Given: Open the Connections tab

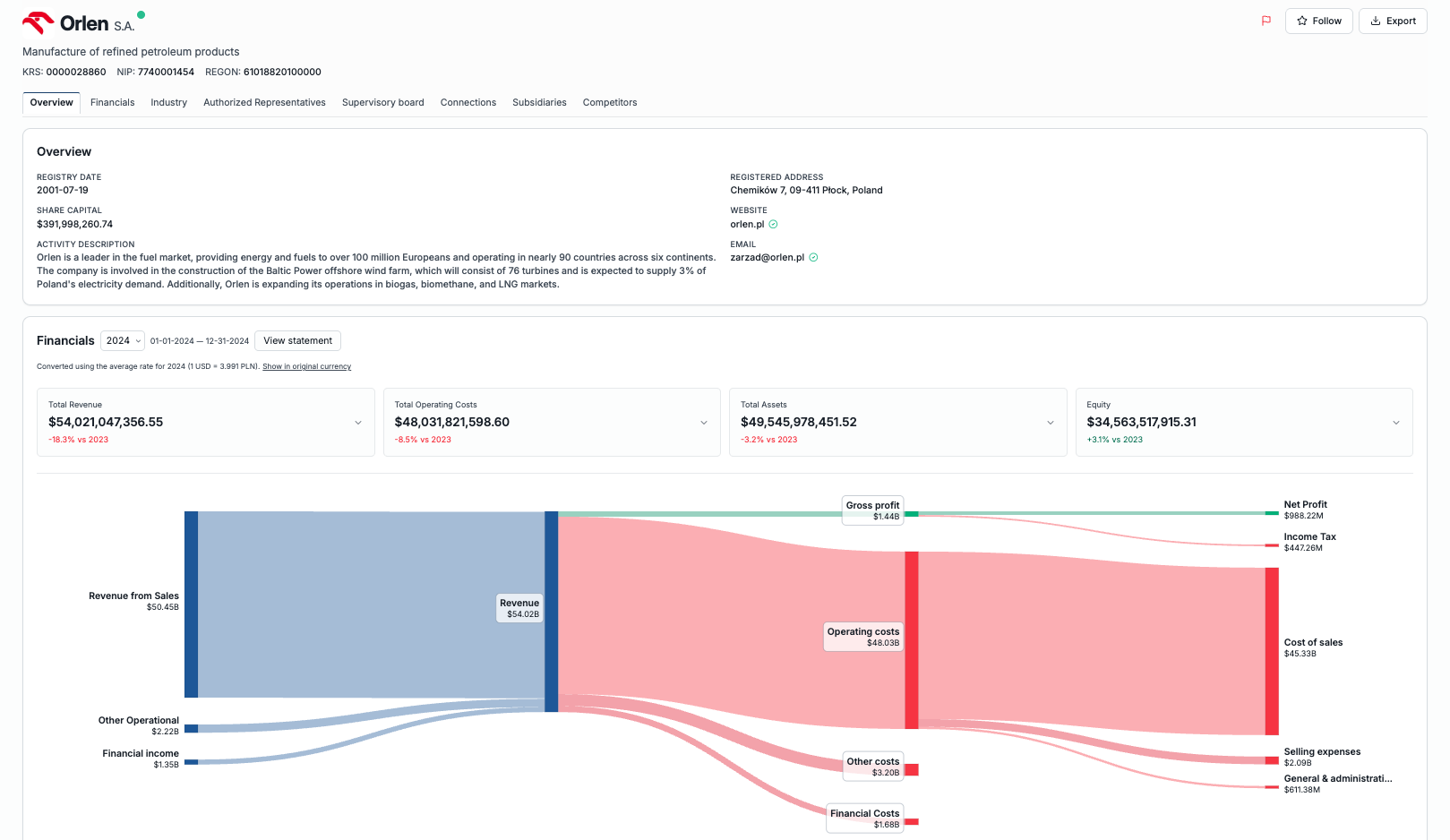Looking at the screenshot, I should (x=468, y=103).
